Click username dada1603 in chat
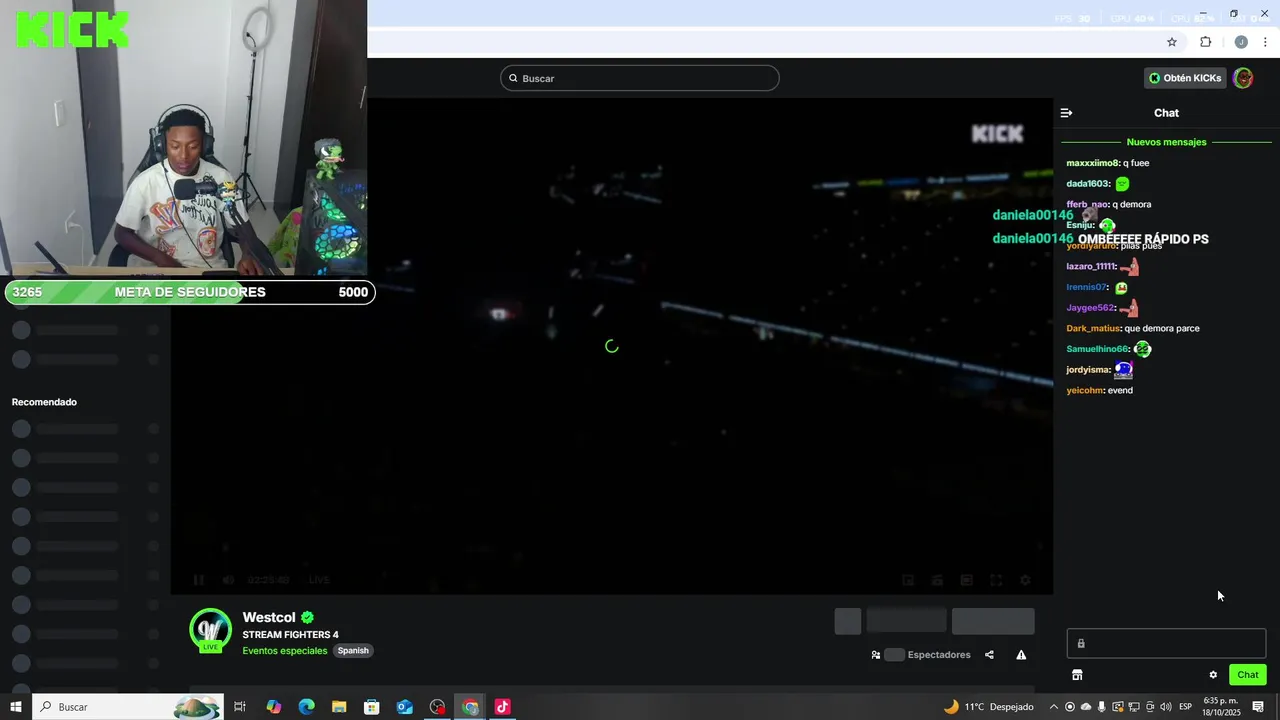This screenshot has width=1280, height=720. pos(1088,184)
